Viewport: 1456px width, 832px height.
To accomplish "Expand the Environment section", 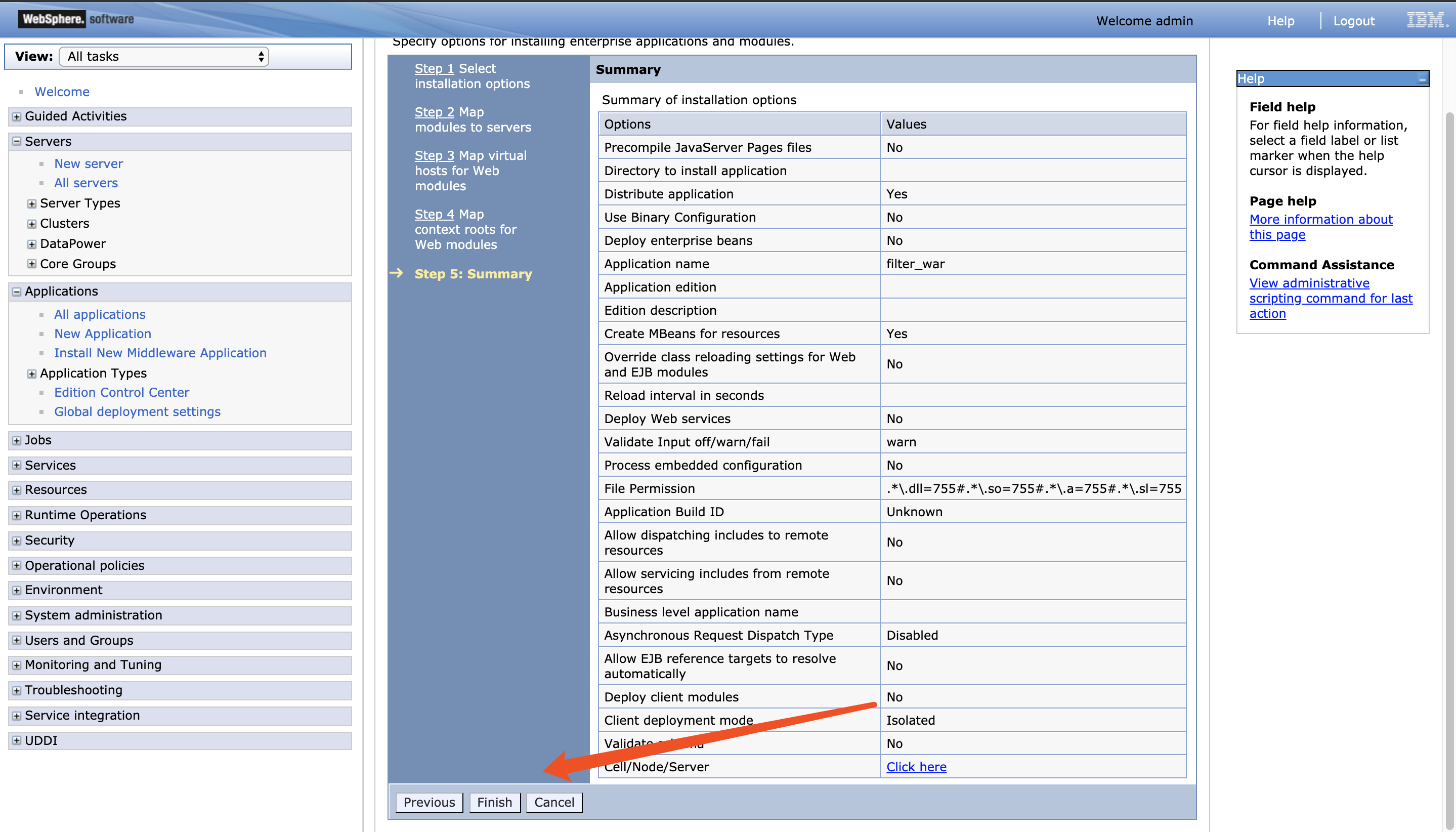I will (x=17, y=590).
